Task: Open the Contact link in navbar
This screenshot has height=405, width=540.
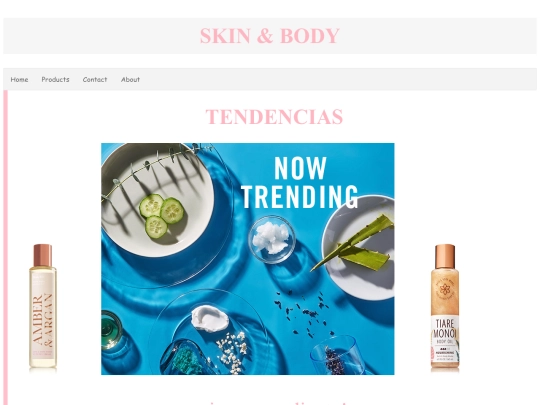Action: click(x=95, y=80)
